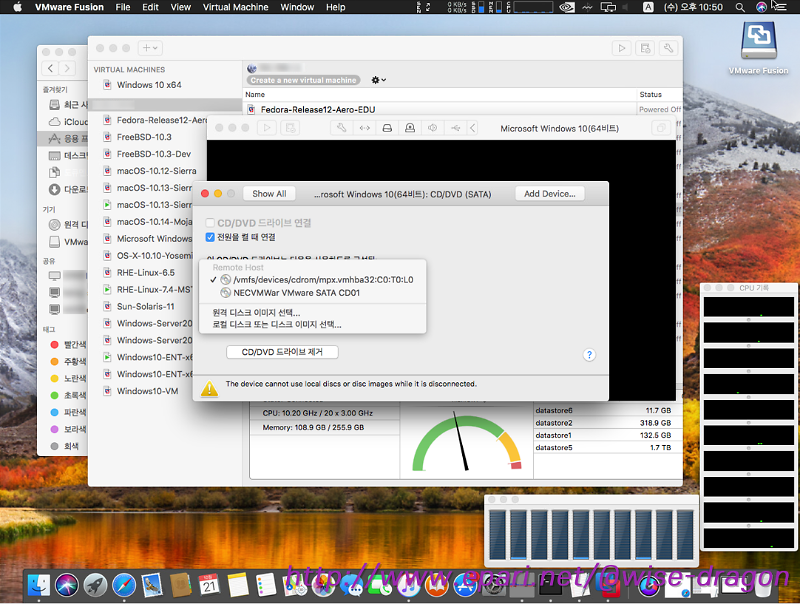Open snapshots from the Library window toolbar
This screenshot has width=800, height=604.
pyautogui.click(x=645, y=48)
